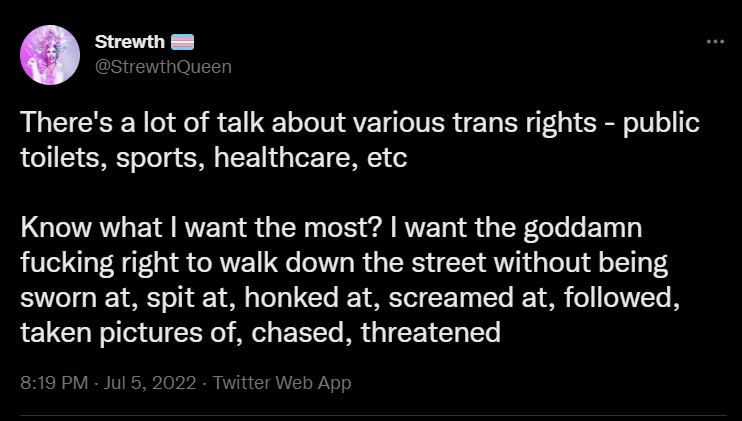Viewport: 742px width, 421px height.
Task: Click the trans flag emoji beside Strewth
Action: point(182,42)
